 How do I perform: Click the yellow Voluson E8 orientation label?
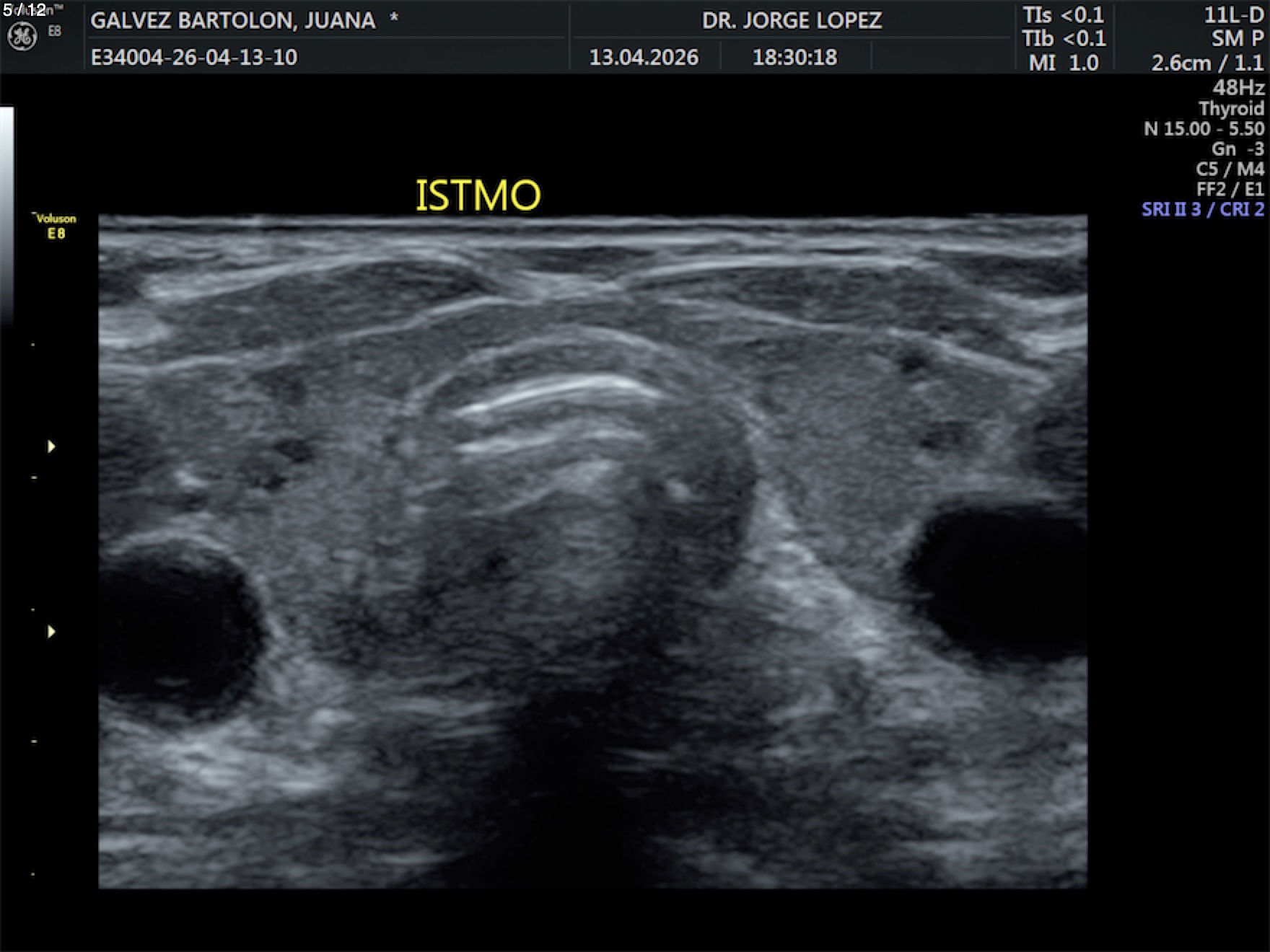coord(56,226)
